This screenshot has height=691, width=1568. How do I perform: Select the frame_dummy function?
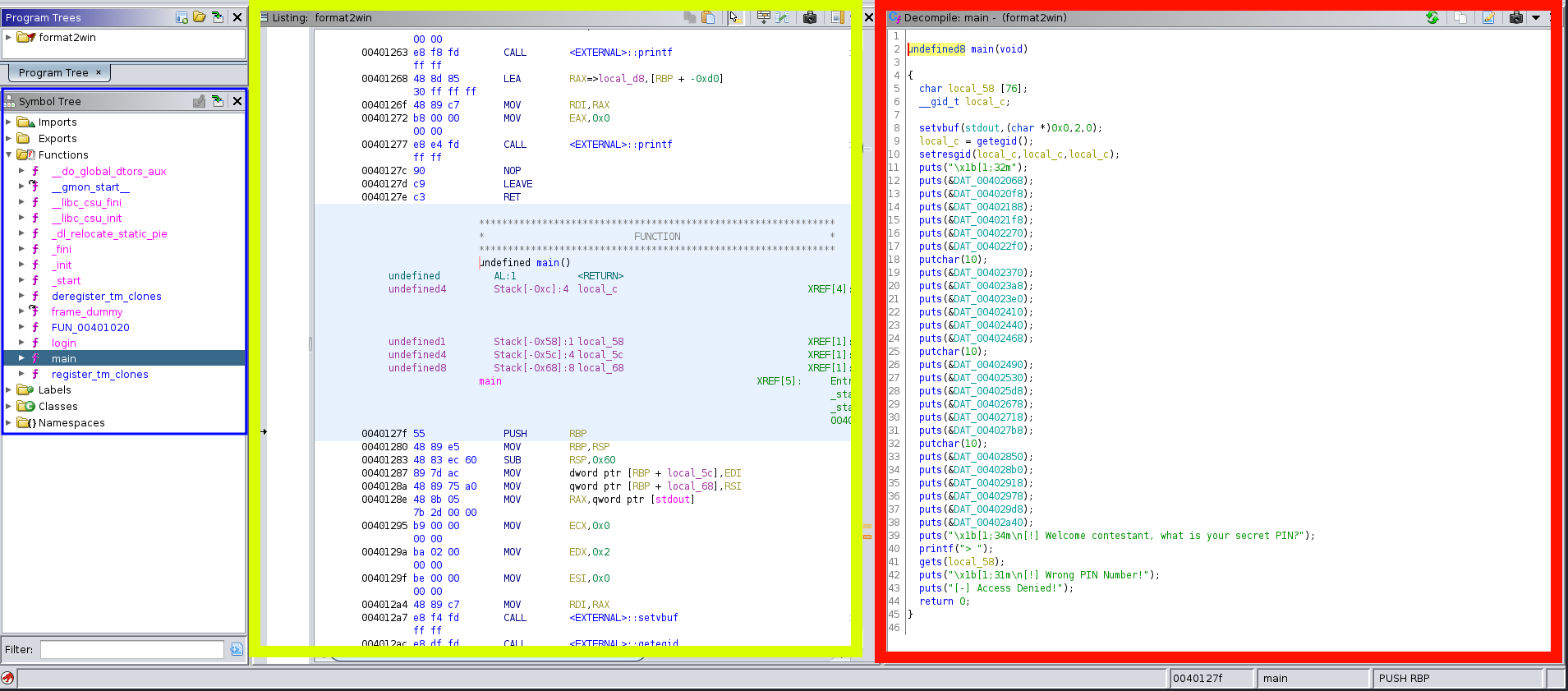(87, 311)
